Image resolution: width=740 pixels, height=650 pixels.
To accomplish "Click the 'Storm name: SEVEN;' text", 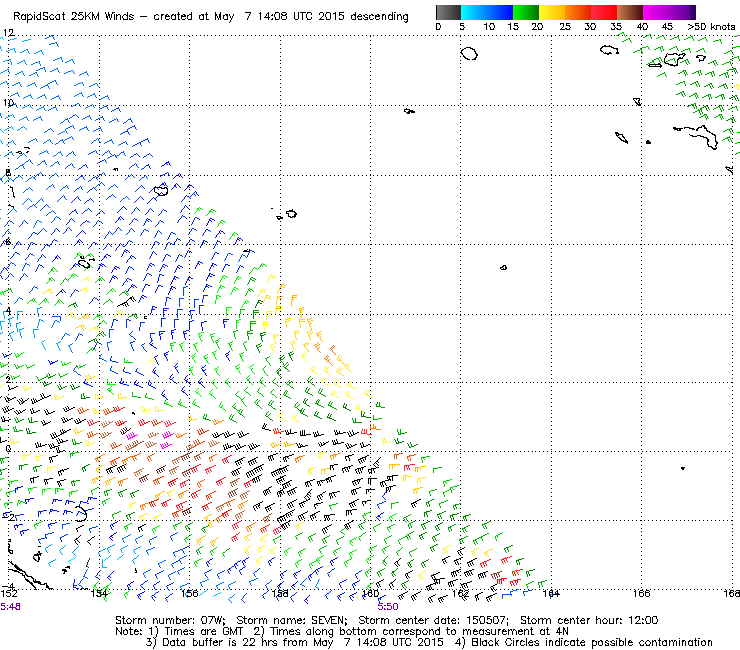I will [292, 620].
